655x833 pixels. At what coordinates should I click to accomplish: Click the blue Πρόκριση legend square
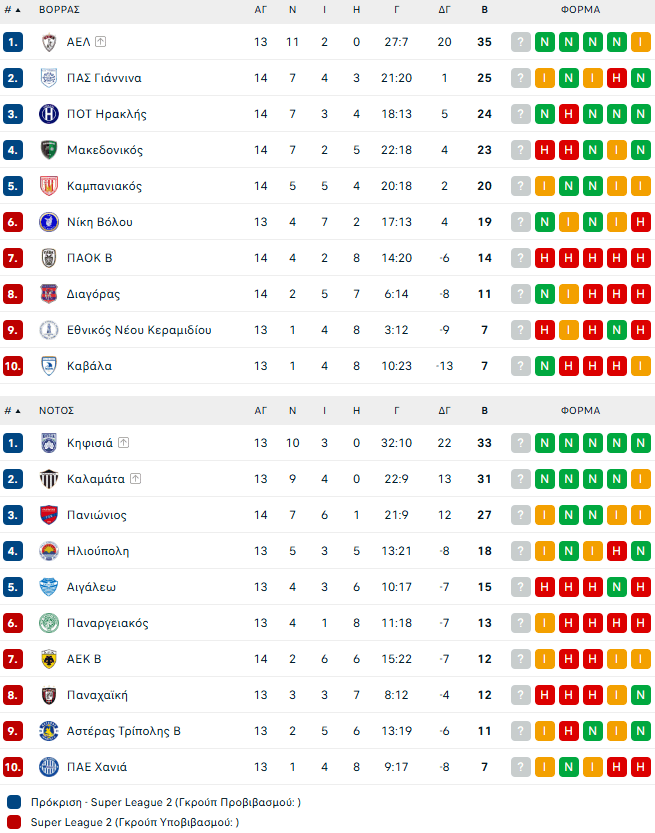(x=13, y=802)
